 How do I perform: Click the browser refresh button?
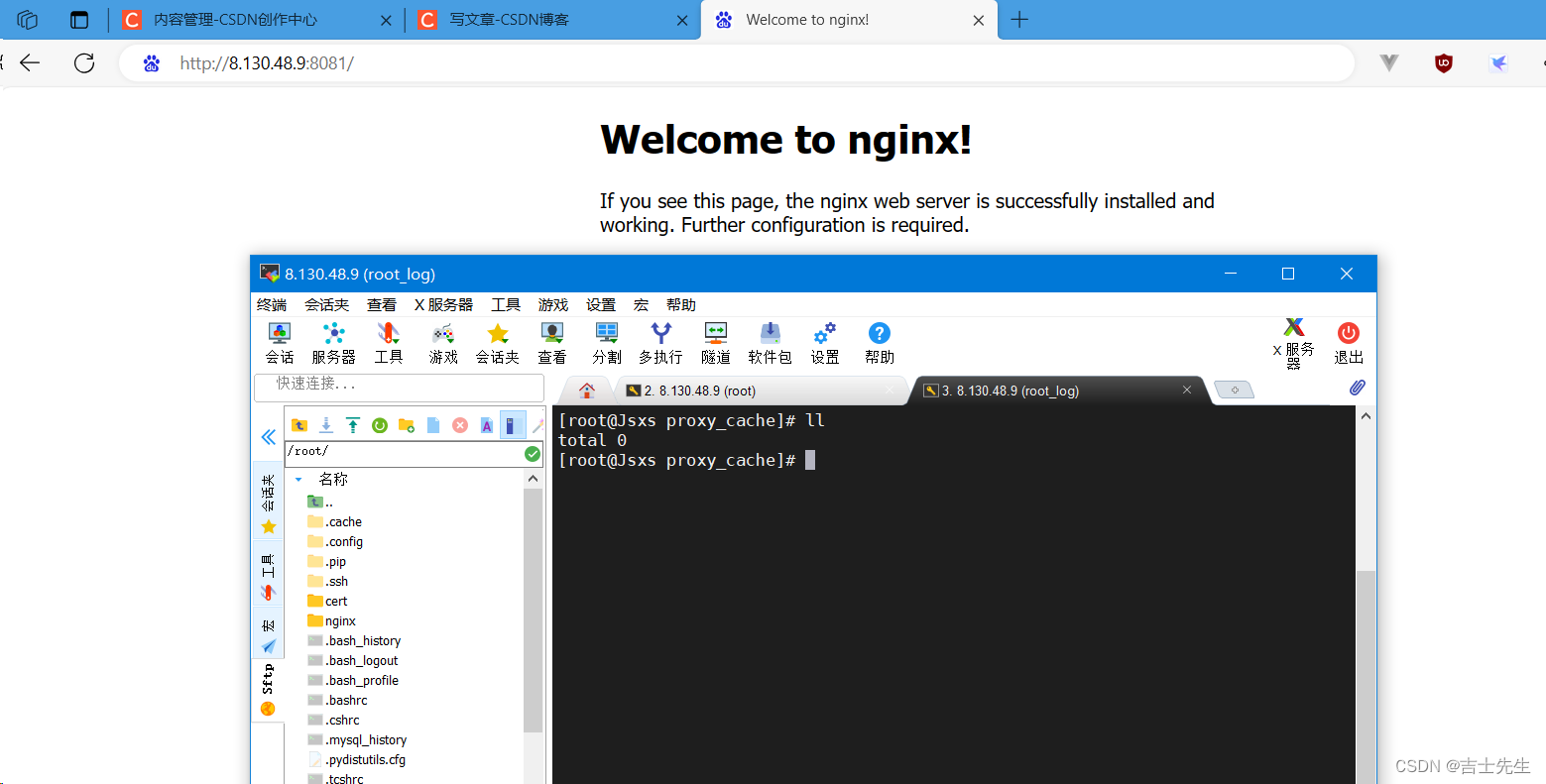84,63
